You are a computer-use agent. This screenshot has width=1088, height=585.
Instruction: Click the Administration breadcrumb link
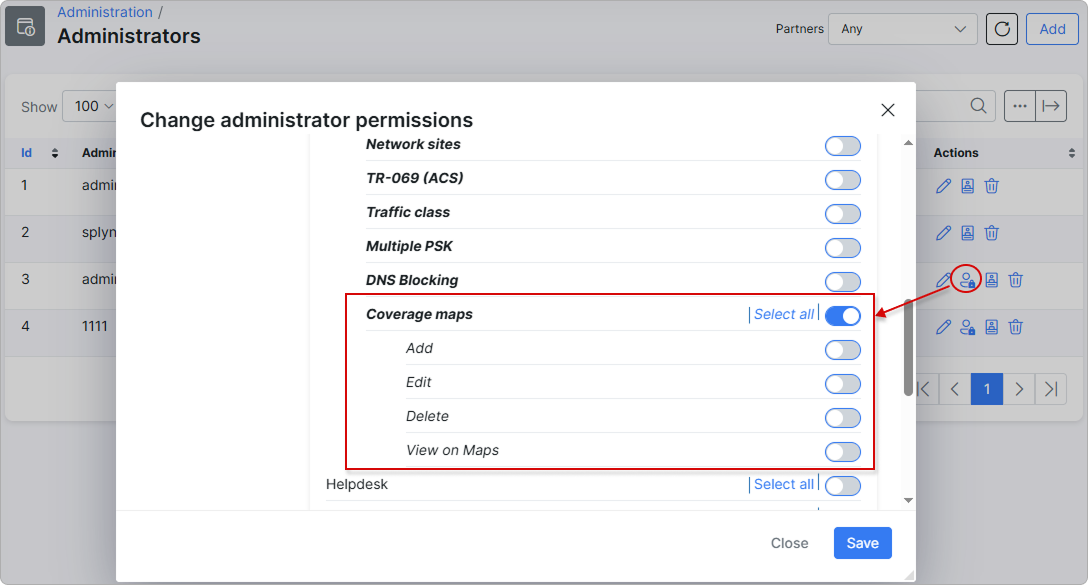(x=105, y=12)
